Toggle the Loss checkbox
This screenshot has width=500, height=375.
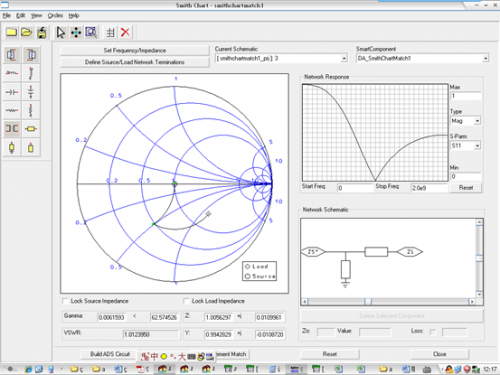433,332
